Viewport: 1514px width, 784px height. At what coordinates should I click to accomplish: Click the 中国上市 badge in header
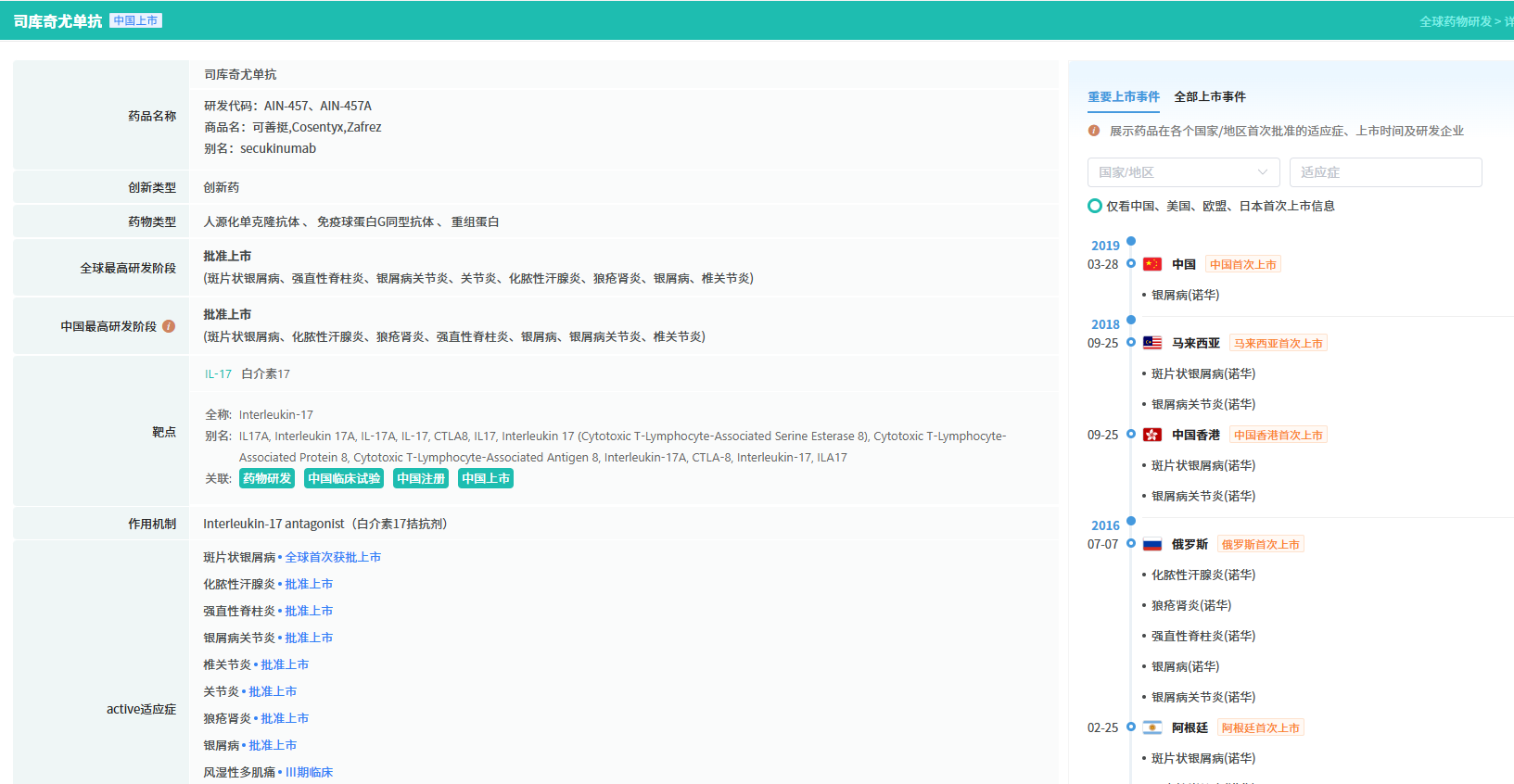pyautogui.click(x=136, y=20)
